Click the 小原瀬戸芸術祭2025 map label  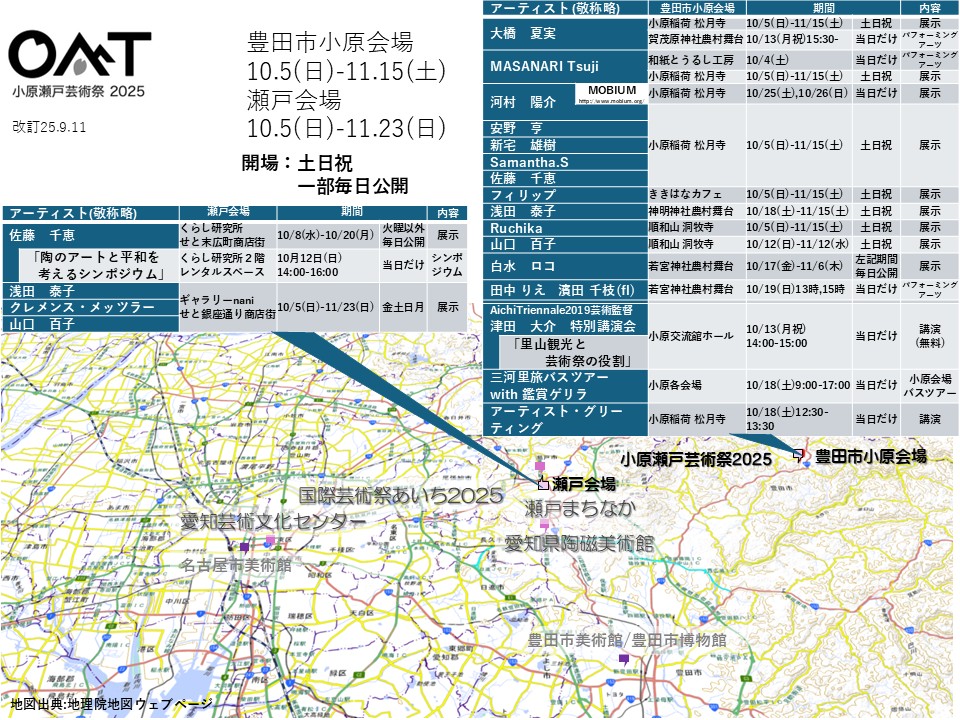[x=696, y=460]
